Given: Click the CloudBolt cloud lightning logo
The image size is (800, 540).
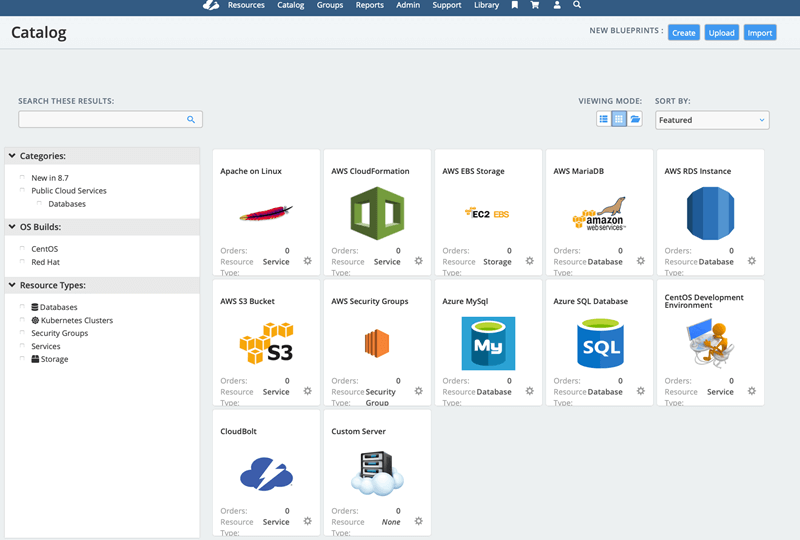Looking at the screenshot, I should tap(266, 474).
